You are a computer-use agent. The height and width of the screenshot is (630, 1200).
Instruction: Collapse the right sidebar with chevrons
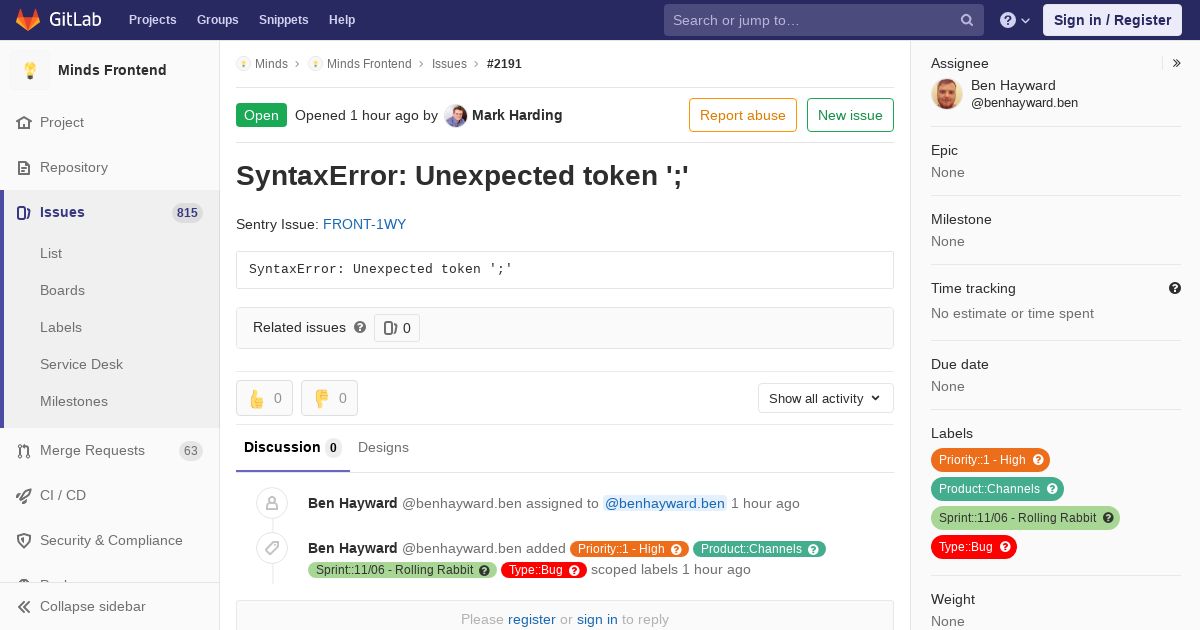pos(1177,63)
